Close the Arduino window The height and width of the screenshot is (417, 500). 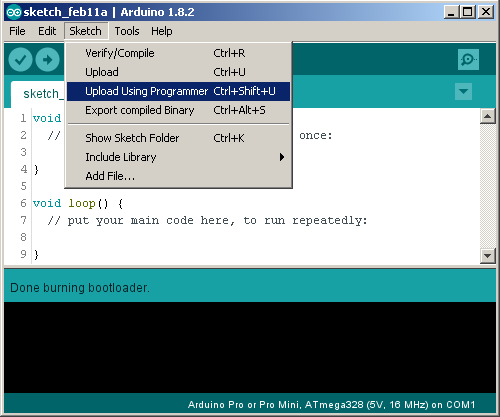(x=486, y=12)
